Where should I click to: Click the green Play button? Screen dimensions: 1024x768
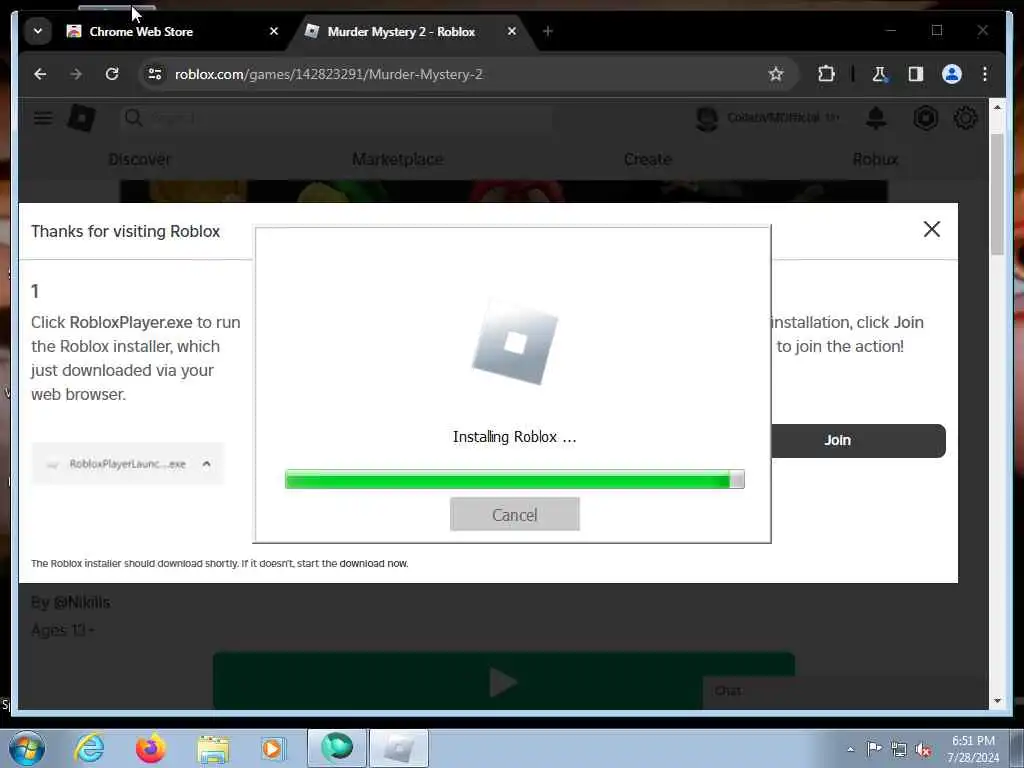504,680
